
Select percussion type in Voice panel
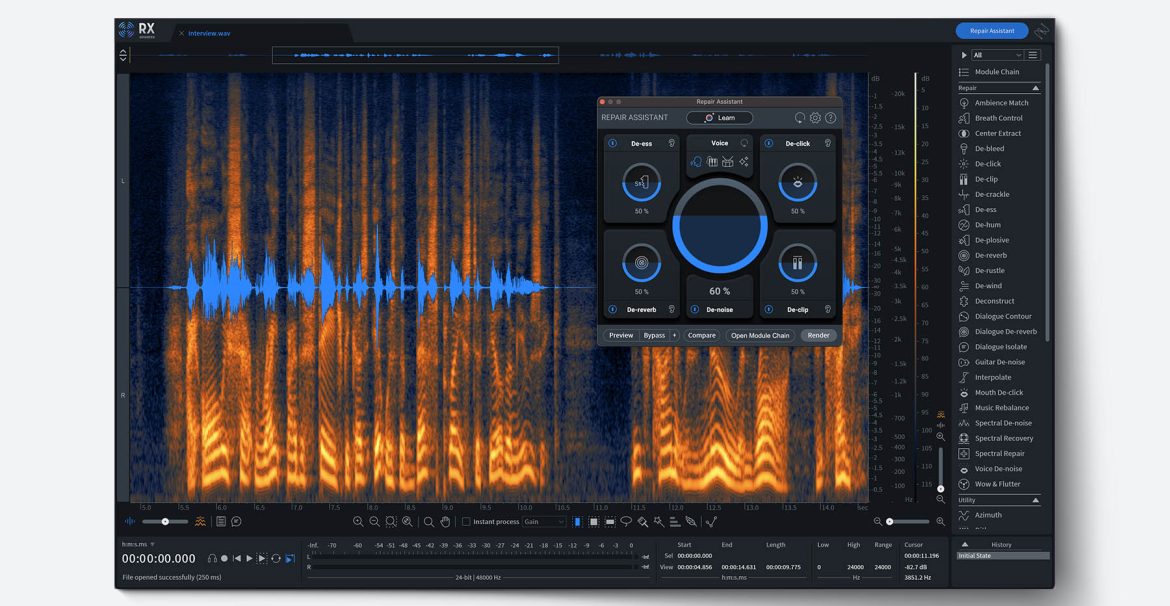click(x=728, y=162)
